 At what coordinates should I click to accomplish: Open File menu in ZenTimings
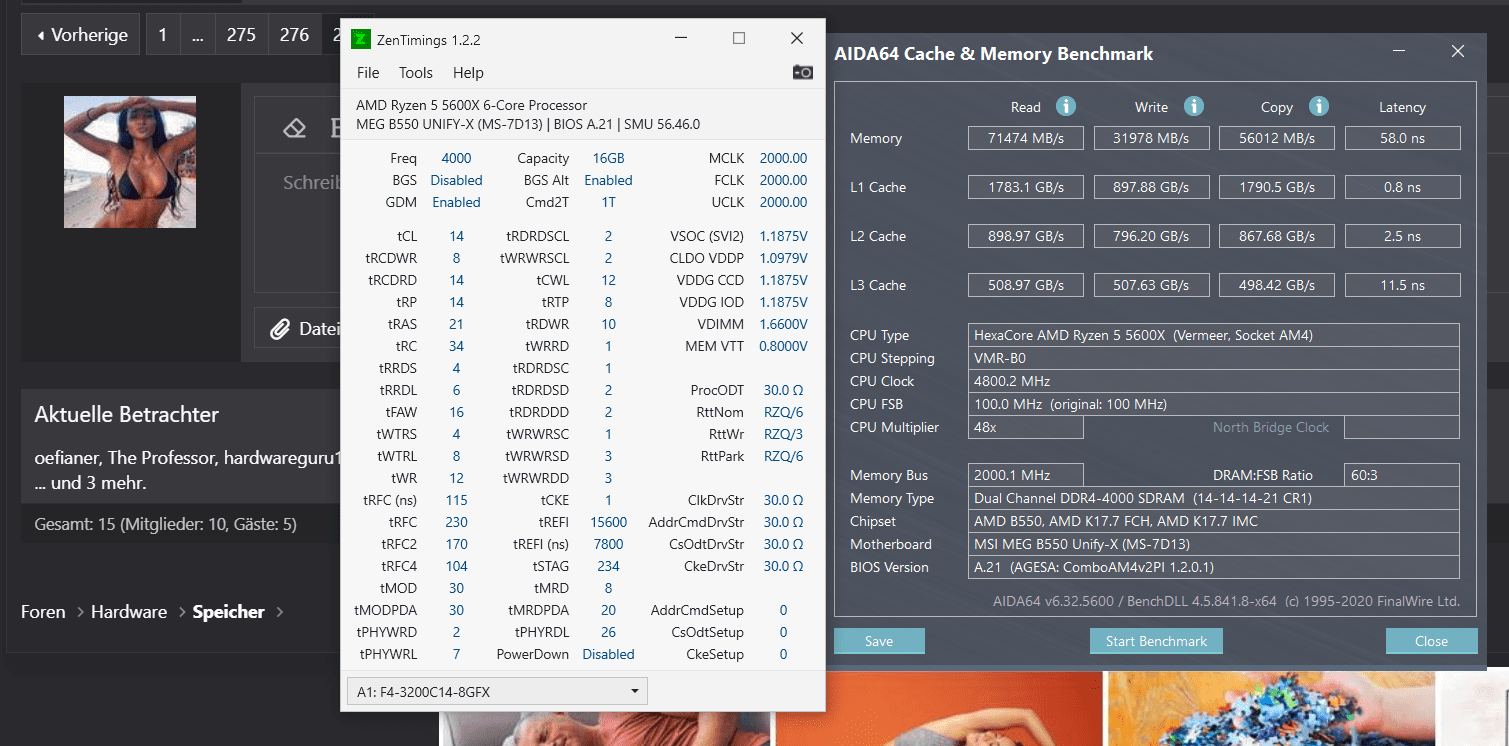point(368,72)
